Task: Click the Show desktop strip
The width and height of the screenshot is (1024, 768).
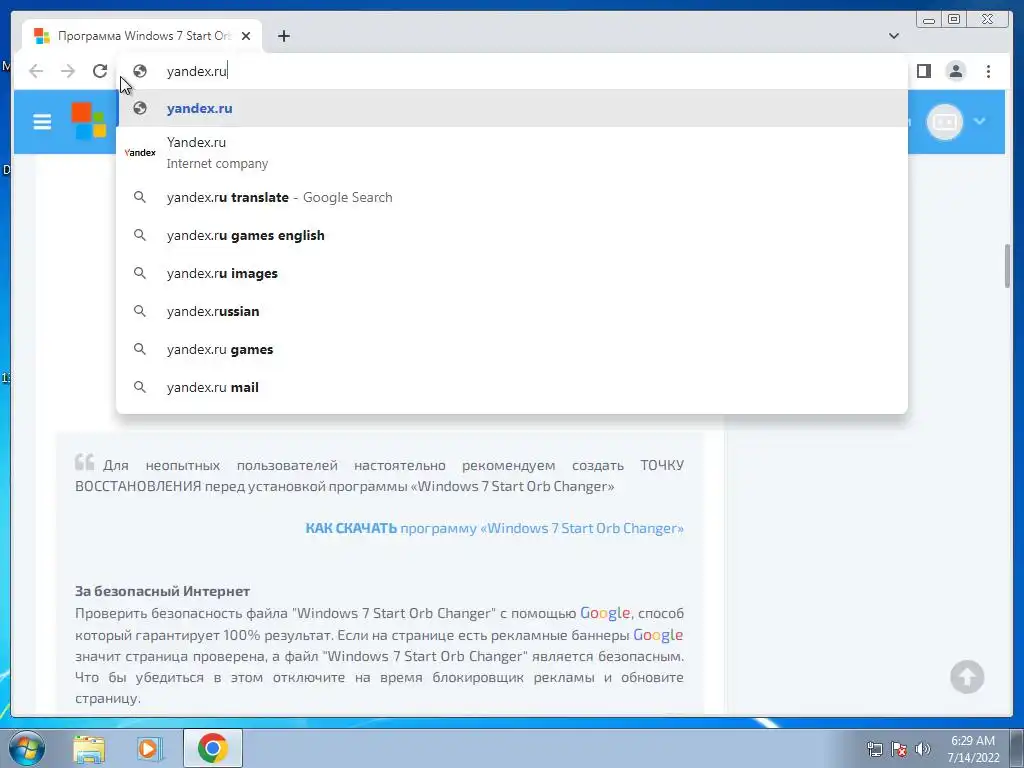Action: 1017,748
